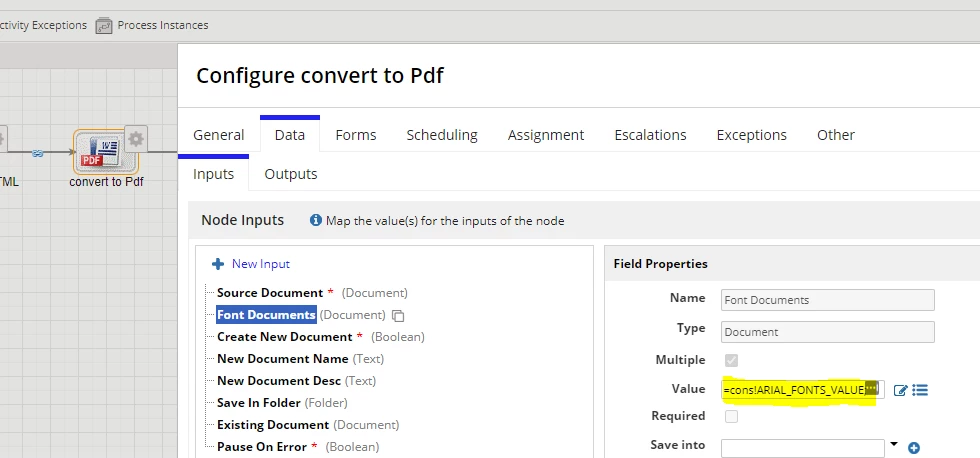Click the Type field showing Document
The height and width of the screenshot is (458, 980).
tap(828, 332)
